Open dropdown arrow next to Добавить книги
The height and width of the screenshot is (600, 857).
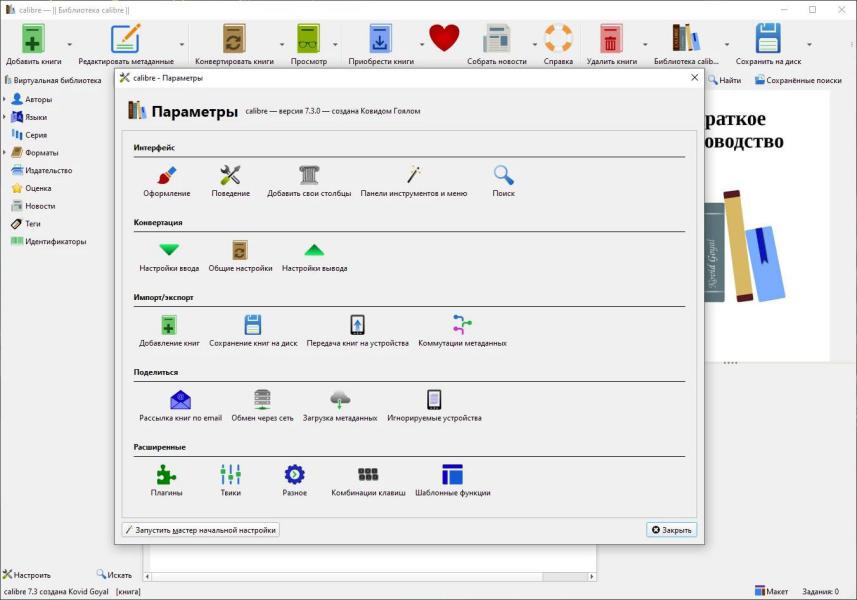pyautogui.click(x=69, y=44)
